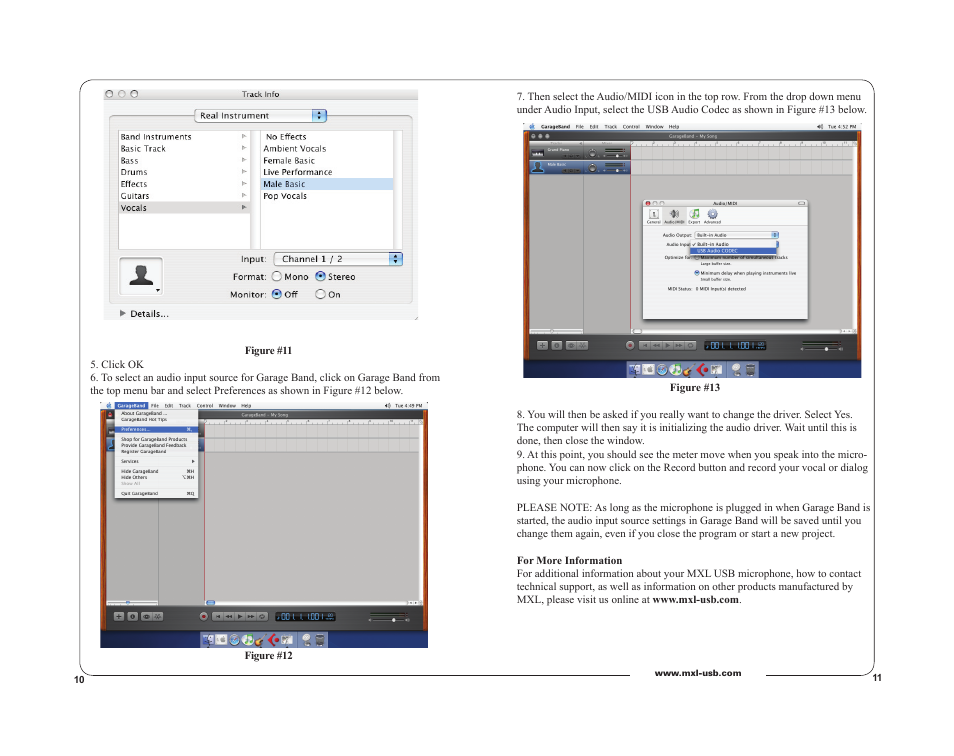
Task: Select the Audio/MIDI preferences icon in Figure #13
Action: pyautogui.click(x=674, y=216)
